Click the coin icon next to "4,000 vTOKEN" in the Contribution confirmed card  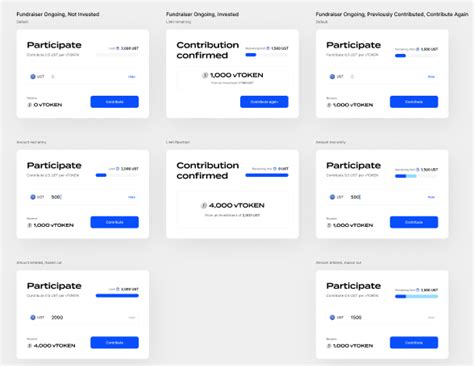pos(204,205)
